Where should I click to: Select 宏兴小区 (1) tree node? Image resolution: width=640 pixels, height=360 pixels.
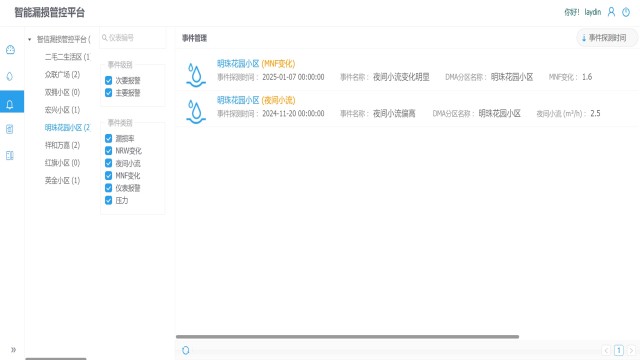point(62,110)
